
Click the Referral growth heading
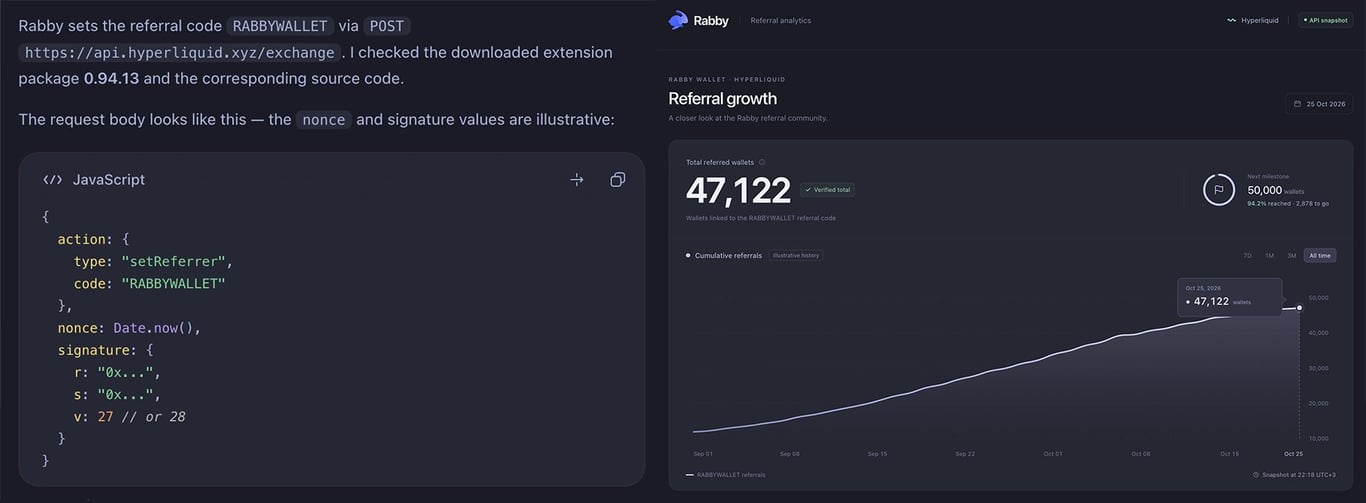pyautogui.click(x=722, y=99)
